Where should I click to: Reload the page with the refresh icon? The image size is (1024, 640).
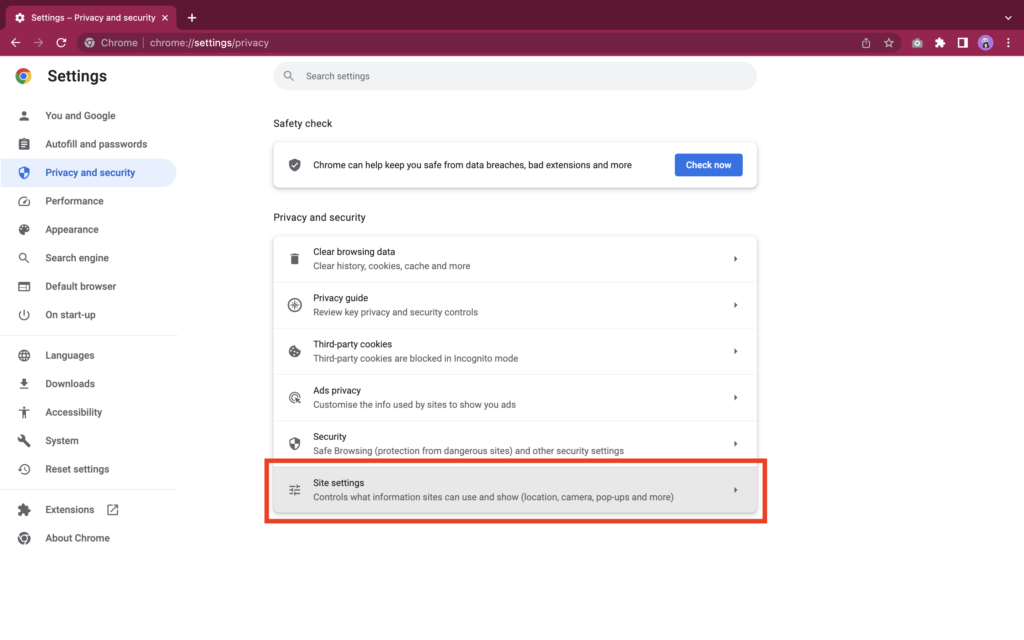click(x=62, y=42)
